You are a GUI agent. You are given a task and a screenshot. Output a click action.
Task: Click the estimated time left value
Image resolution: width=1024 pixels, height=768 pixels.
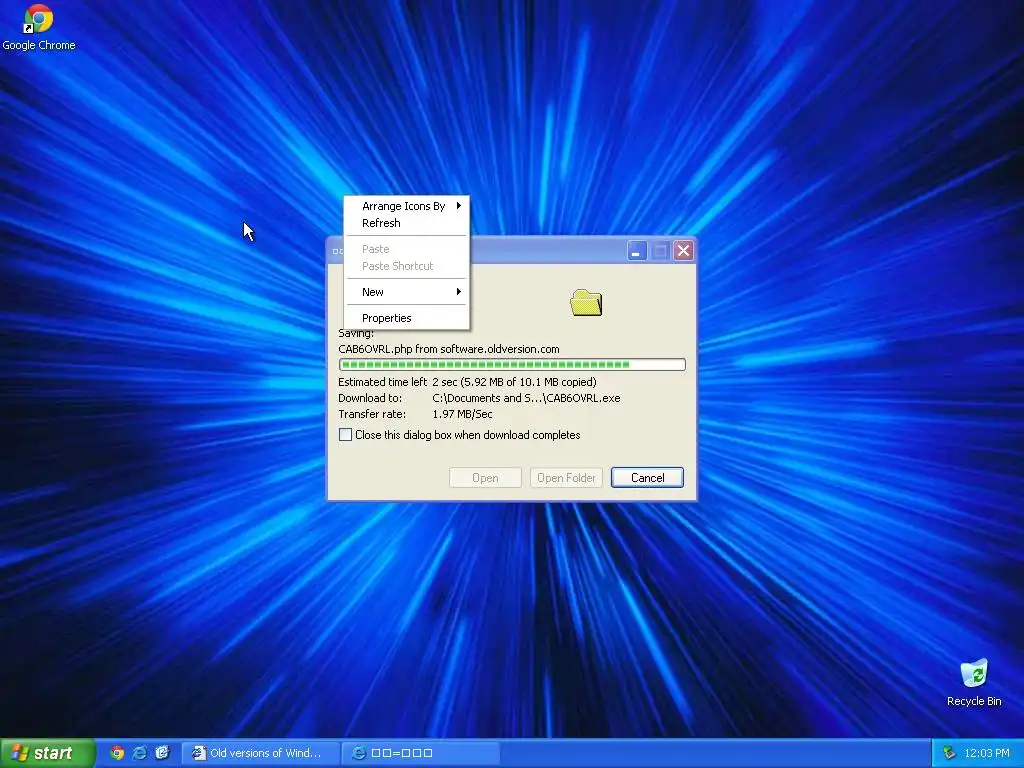click(514, 382)
